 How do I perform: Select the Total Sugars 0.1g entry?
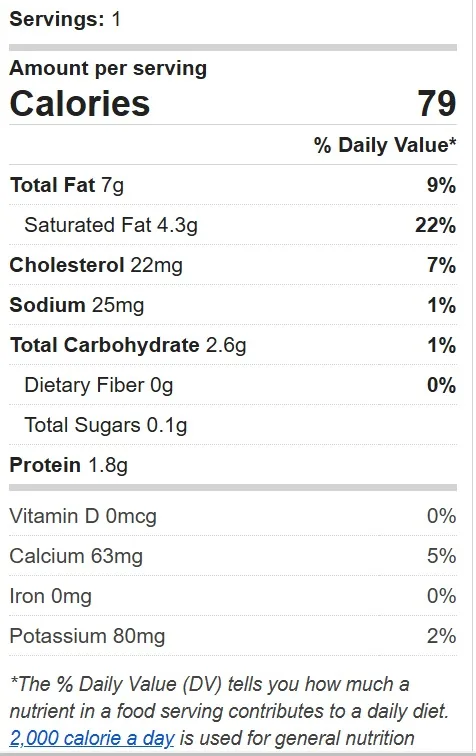[x=233, y=425]
